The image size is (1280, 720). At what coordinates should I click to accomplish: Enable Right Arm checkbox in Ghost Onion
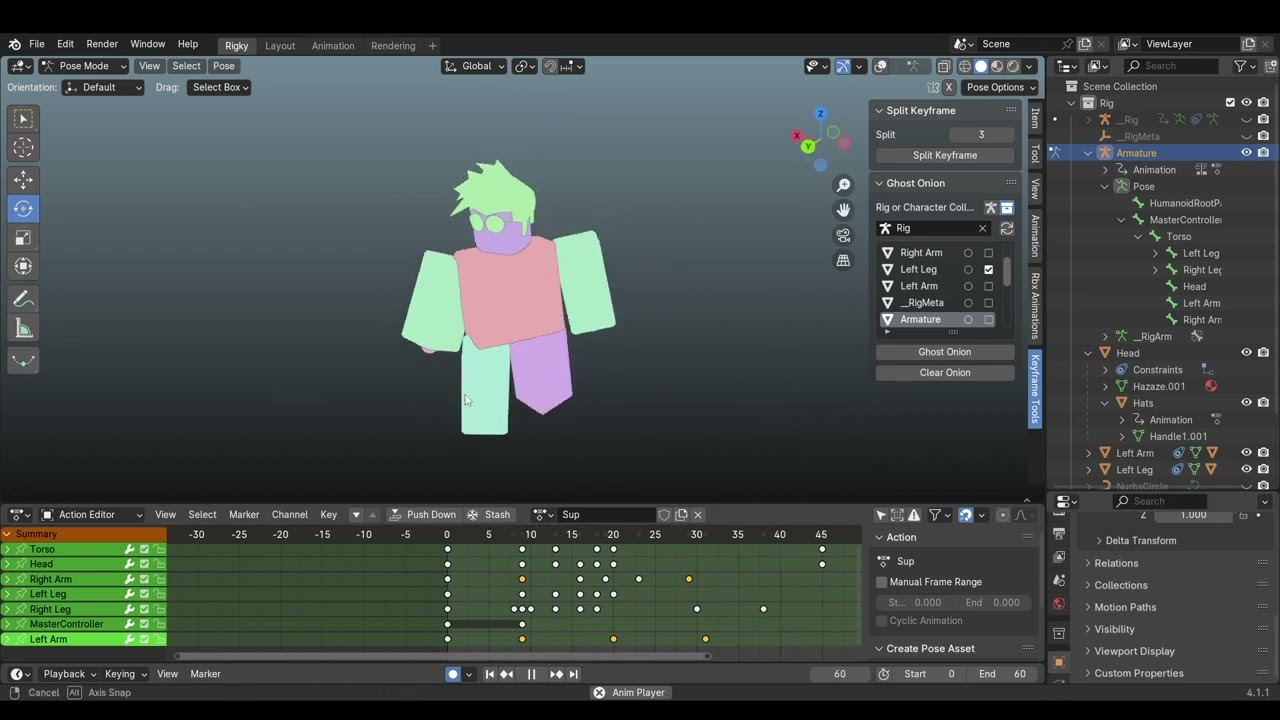[x=988, y=253]
